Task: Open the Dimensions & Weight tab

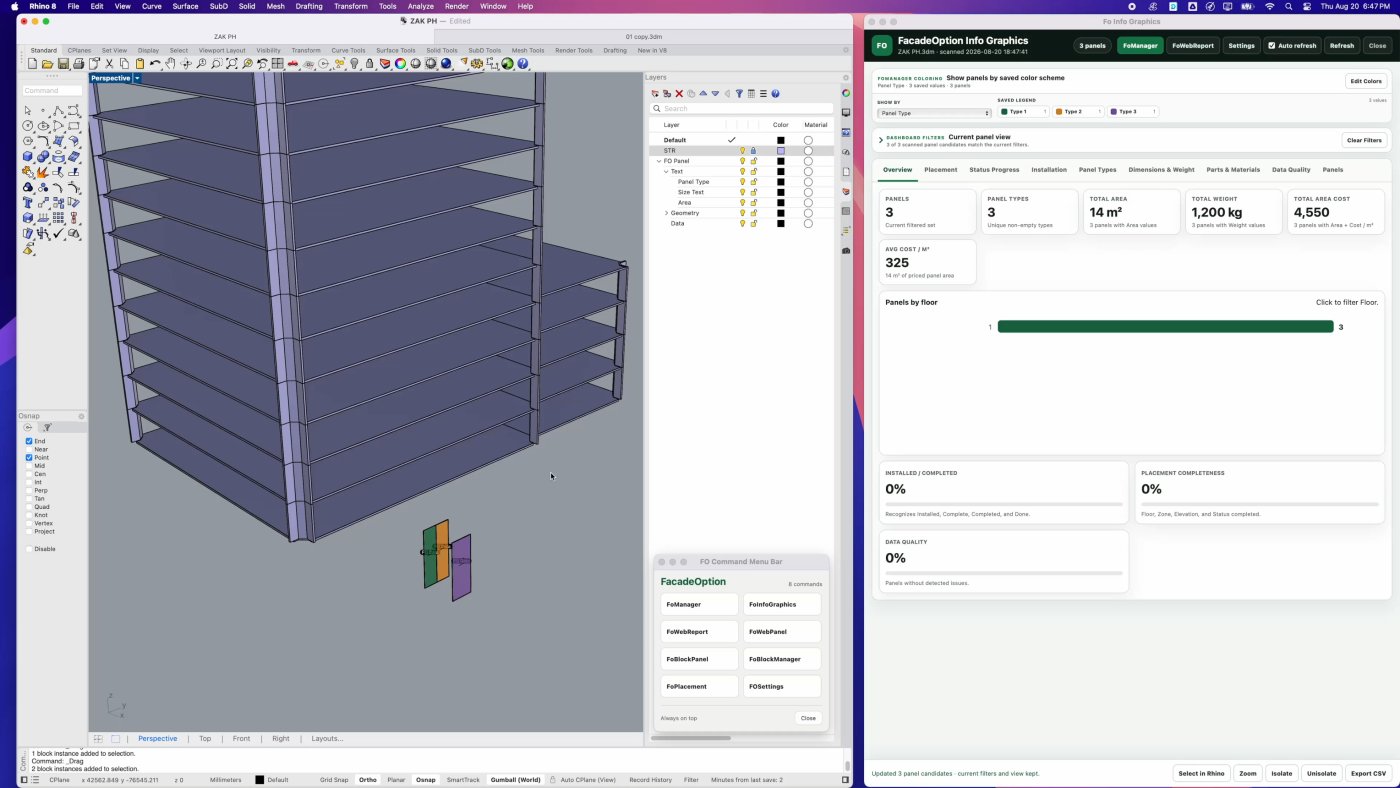Action: [x=1161, y=170]
